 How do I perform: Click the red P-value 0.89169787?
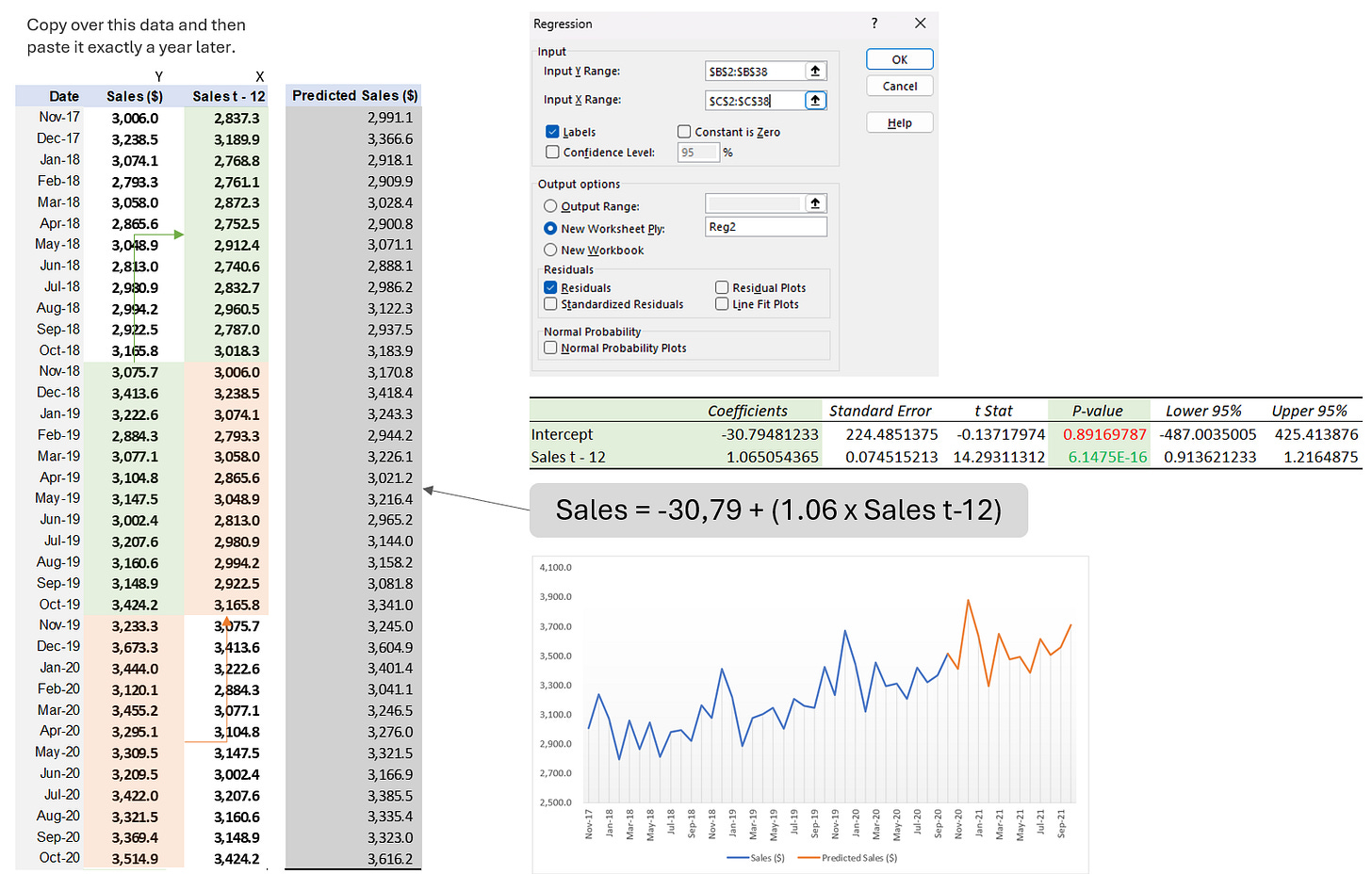[x=1104, y=434]
